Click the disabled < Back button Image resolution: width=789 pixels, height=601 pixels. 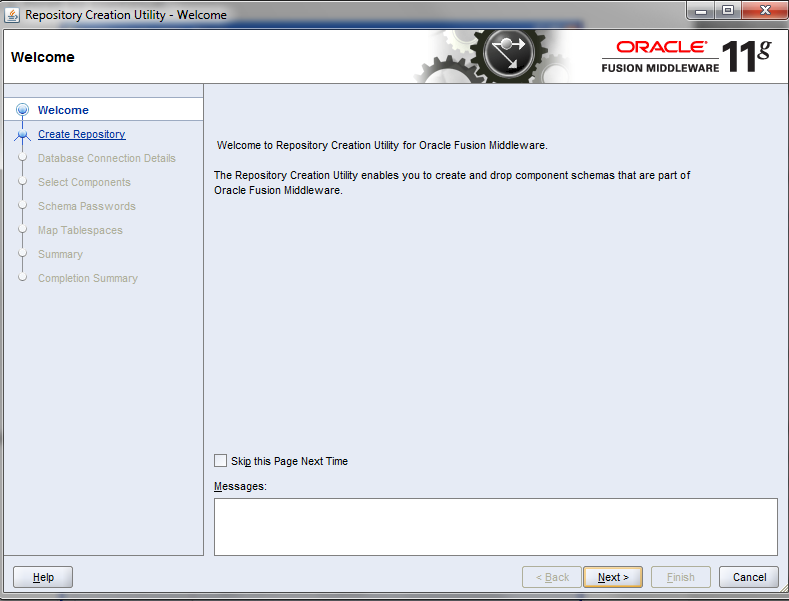pos(551,577)
